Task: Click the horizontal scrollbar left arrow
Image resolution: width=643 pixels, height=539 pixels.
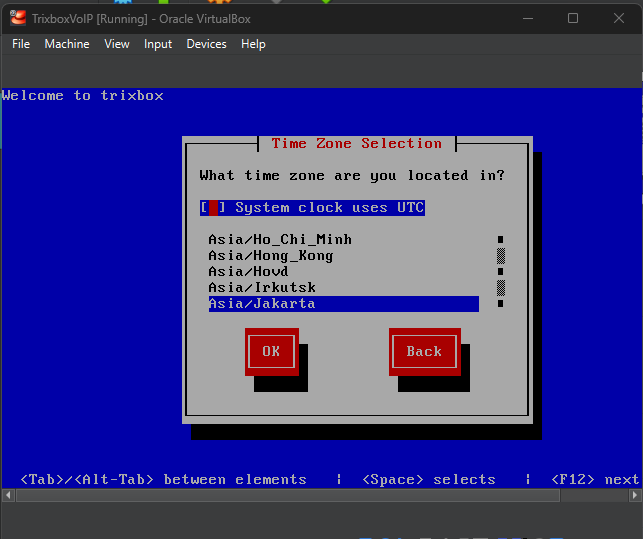Action: [8, 495]
